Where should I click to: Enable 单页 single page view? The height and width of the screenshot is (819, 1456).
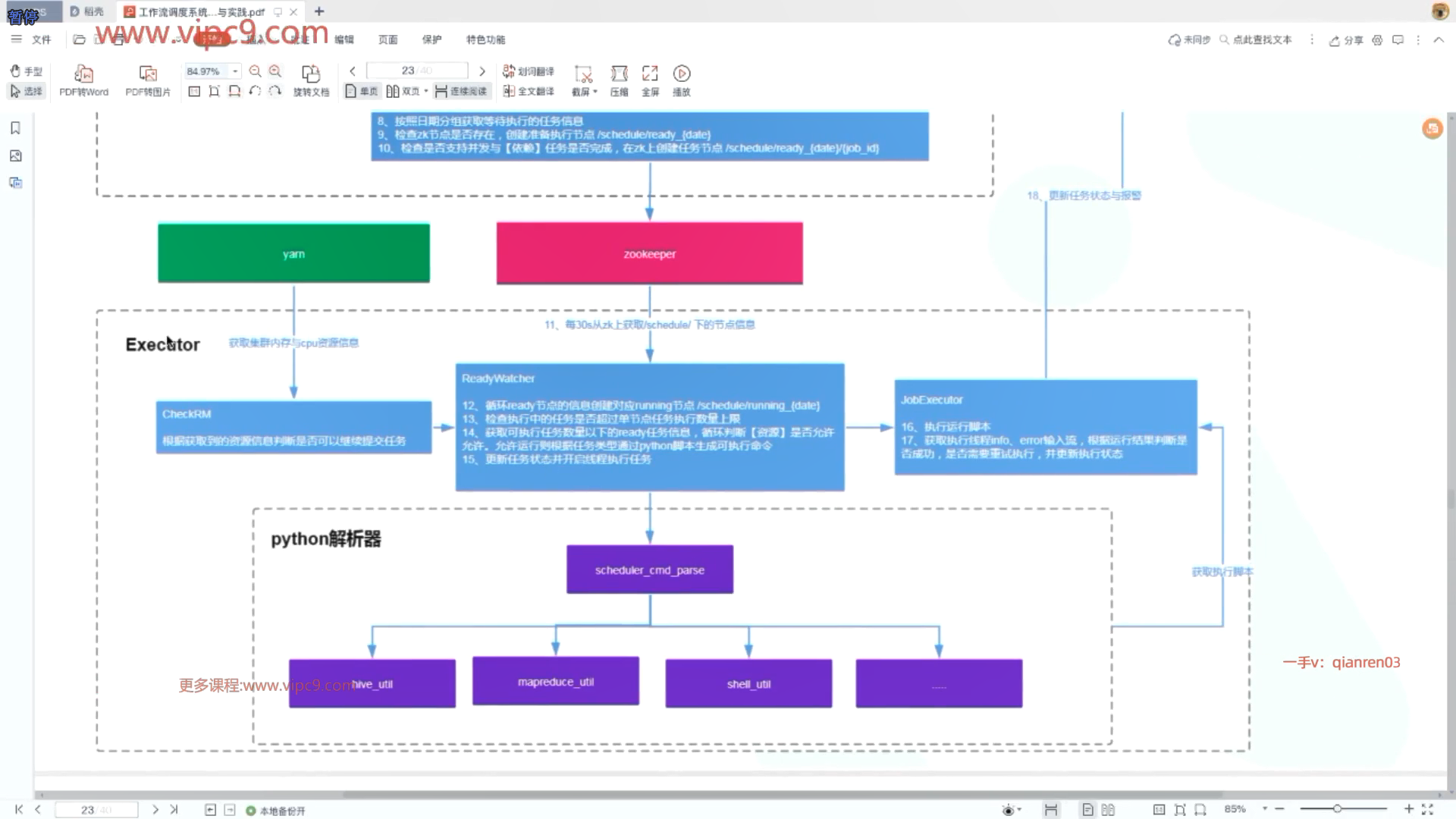click(x=362, y=92)
